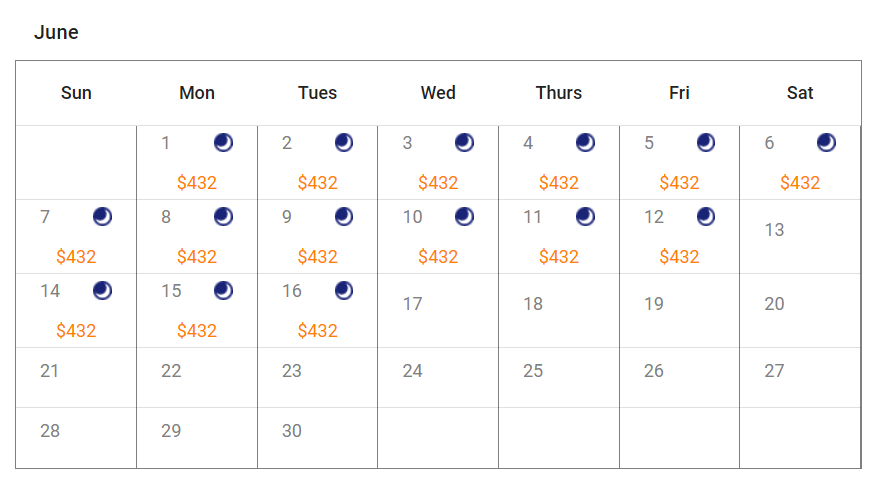
Task: Click the moon icon on June 10
Action: [465, 217]
